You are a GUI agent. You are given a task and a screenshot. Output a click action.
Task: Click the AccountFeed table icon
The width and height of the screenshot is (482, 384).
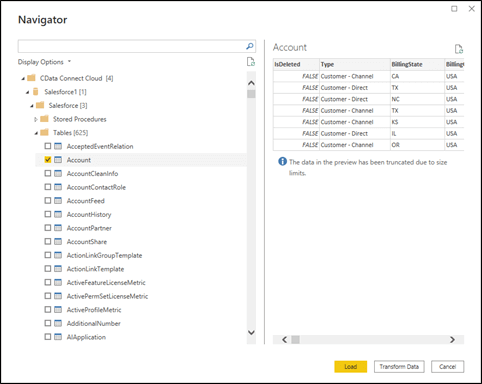58,201
